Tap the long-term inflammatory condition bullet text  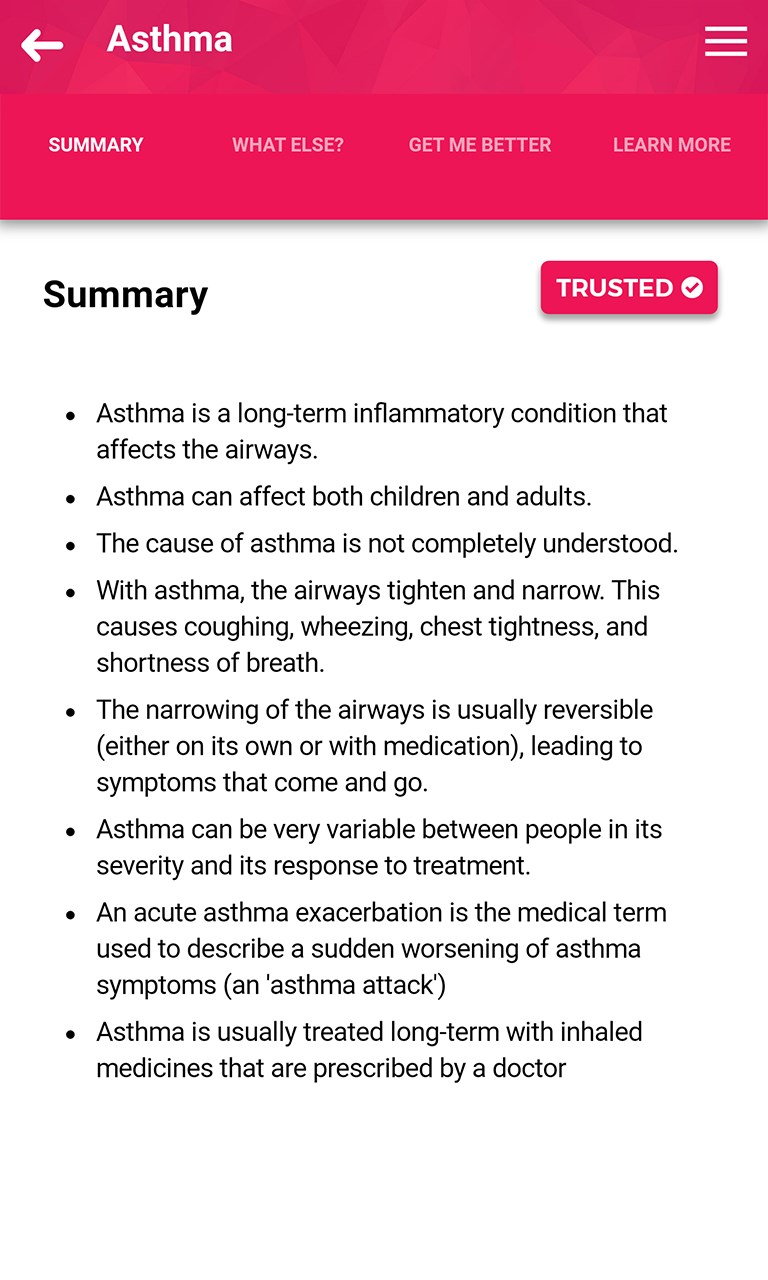click(x=381, y=431)
